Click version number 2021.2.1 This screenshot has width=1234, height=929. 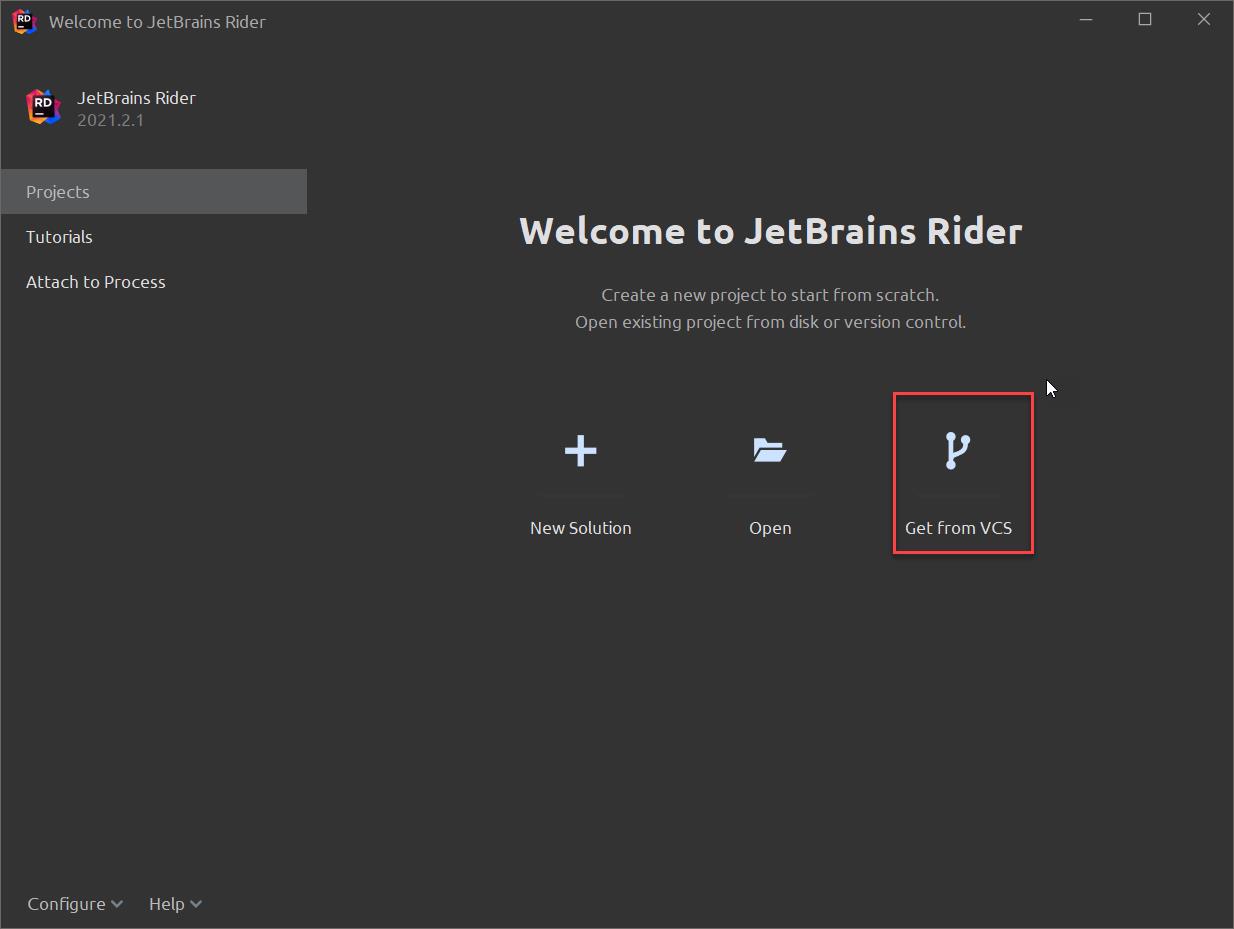click(111, 120)
